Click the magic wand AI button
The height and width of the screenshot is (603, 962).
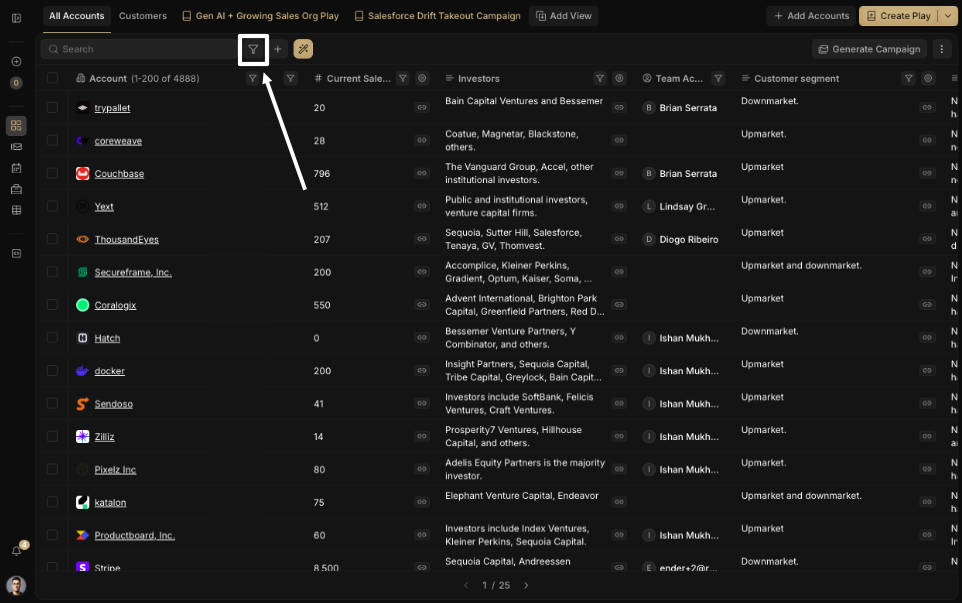[x=303, y=49]
